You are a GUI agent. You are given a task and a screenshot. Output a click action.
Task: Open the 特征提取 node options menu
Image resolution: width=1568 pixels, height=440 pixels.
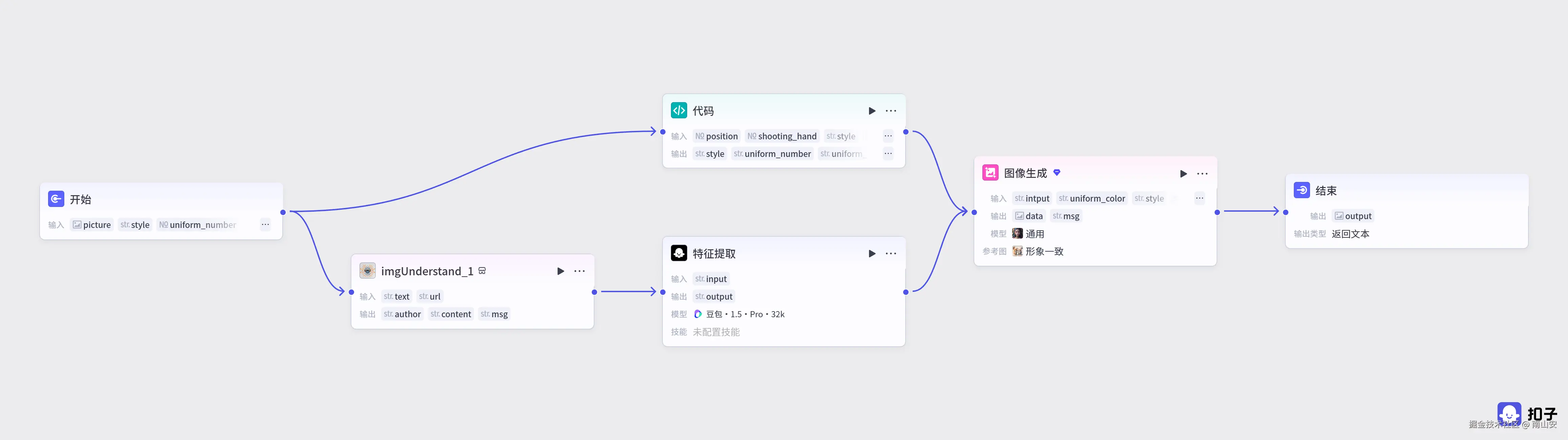[891, 253]
